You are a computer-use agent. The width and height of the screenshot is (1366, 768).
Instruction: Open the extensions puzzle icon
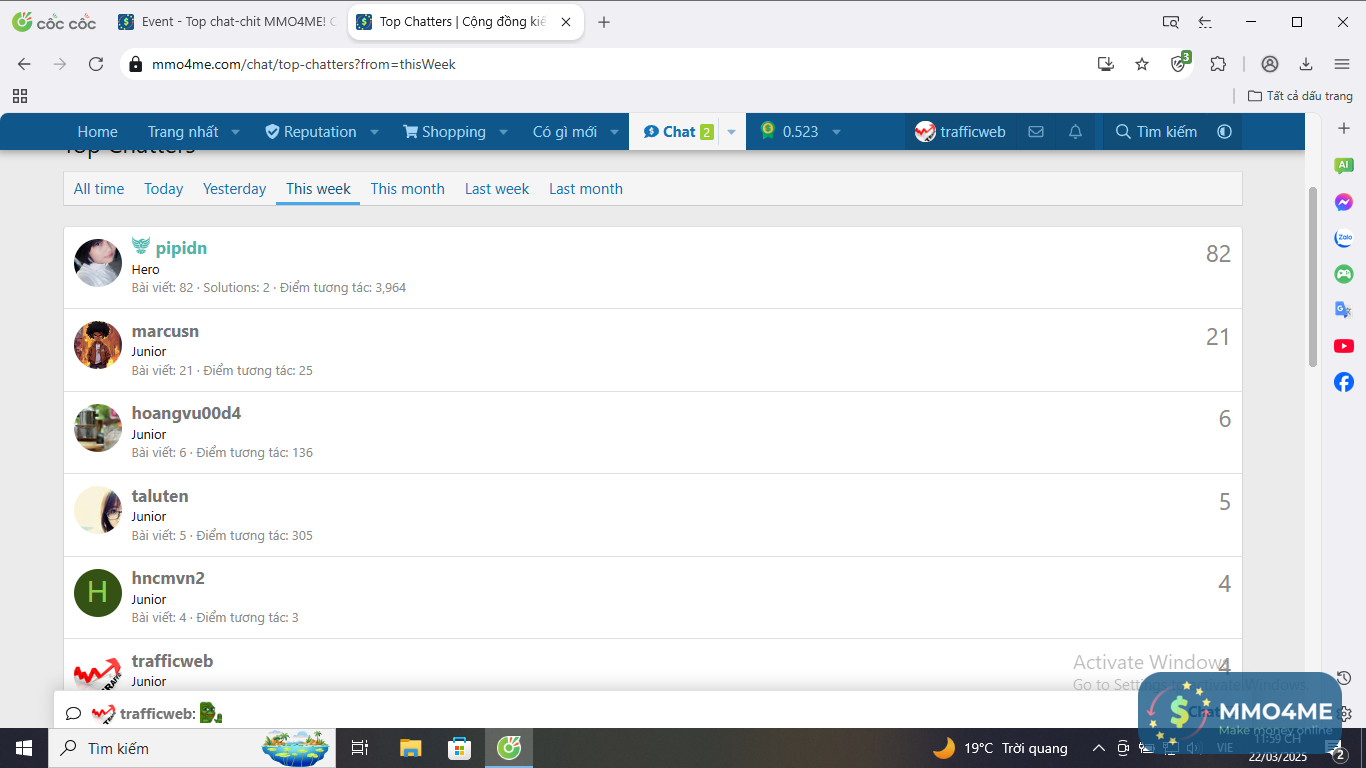coord(1218,64)
